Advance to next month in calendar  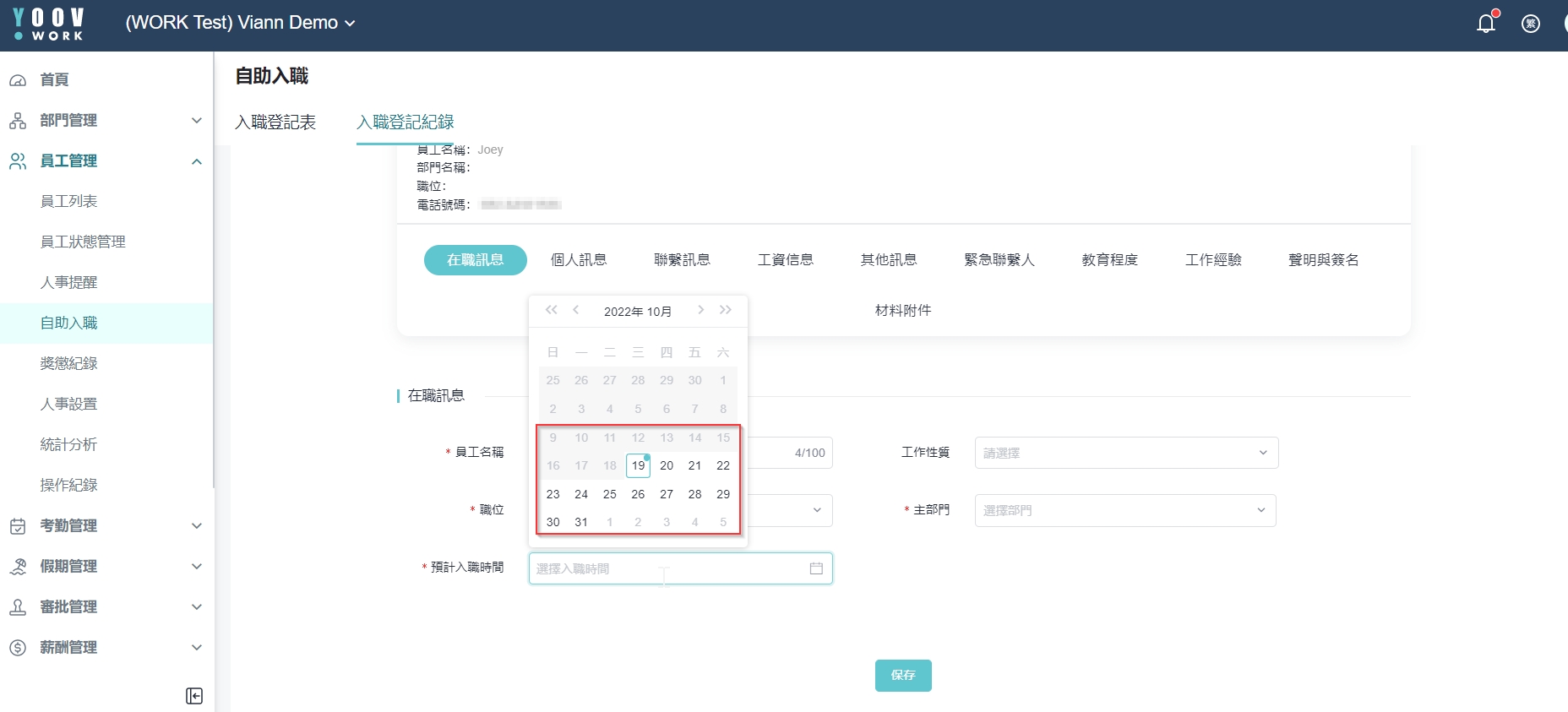(x=700, y=310)
